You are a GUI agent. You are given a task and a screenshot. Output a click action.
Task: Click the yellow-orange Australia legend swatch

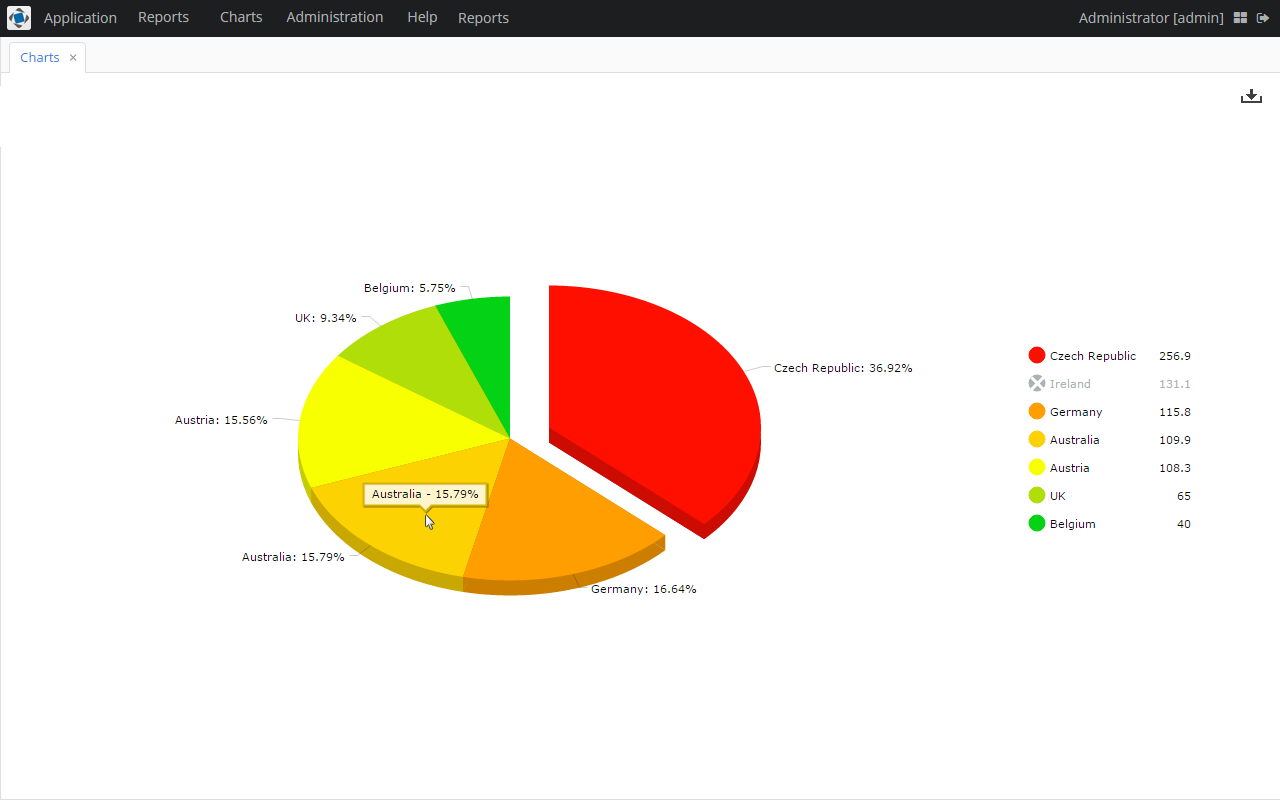[1037, 439]
